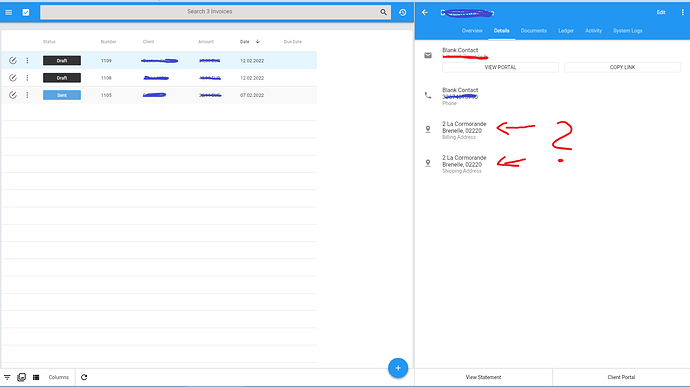The width and height of the screenshot is (690, 387).
Task: Click in the Search 3 Invoices field
Action: pyautogui.click(x=209, y=12)
